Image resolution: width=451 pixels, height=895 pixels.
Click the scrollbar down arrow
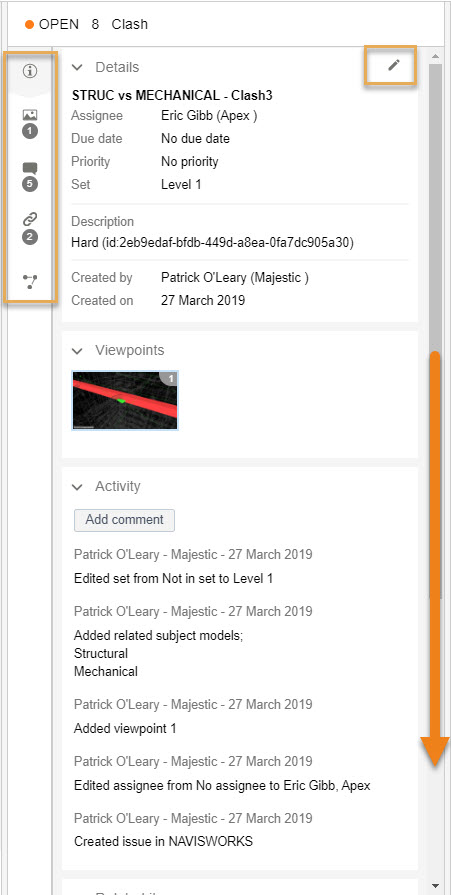point(436,885)
